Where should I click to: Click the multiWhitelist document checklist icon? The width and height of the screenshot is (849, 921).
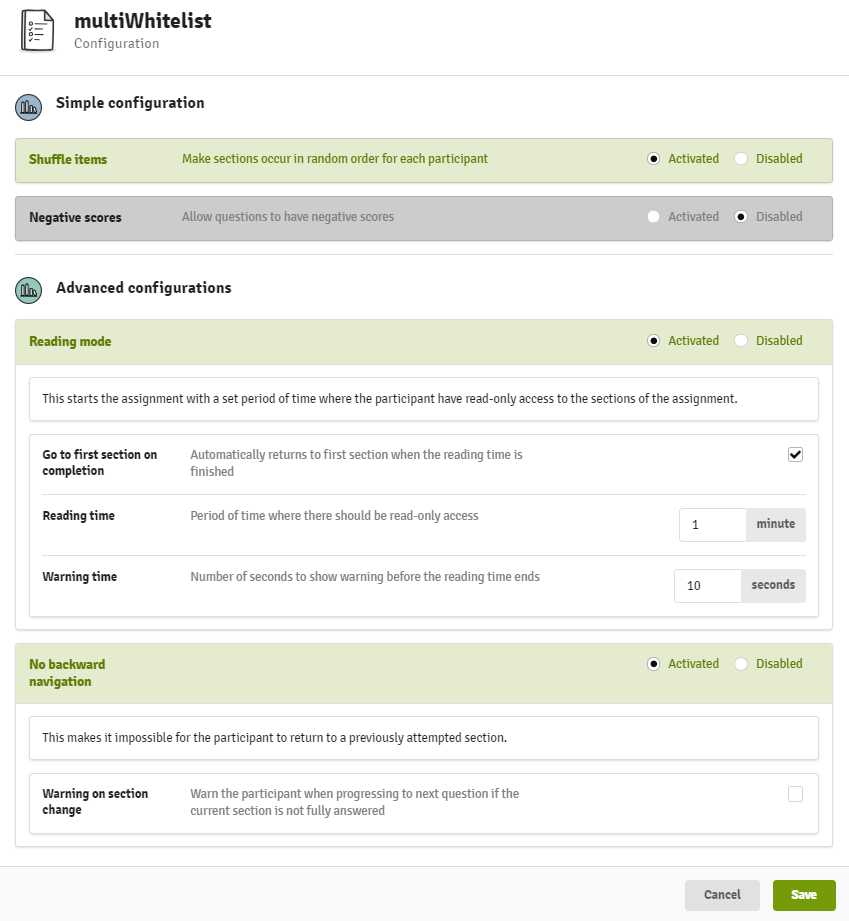[37, 31]
